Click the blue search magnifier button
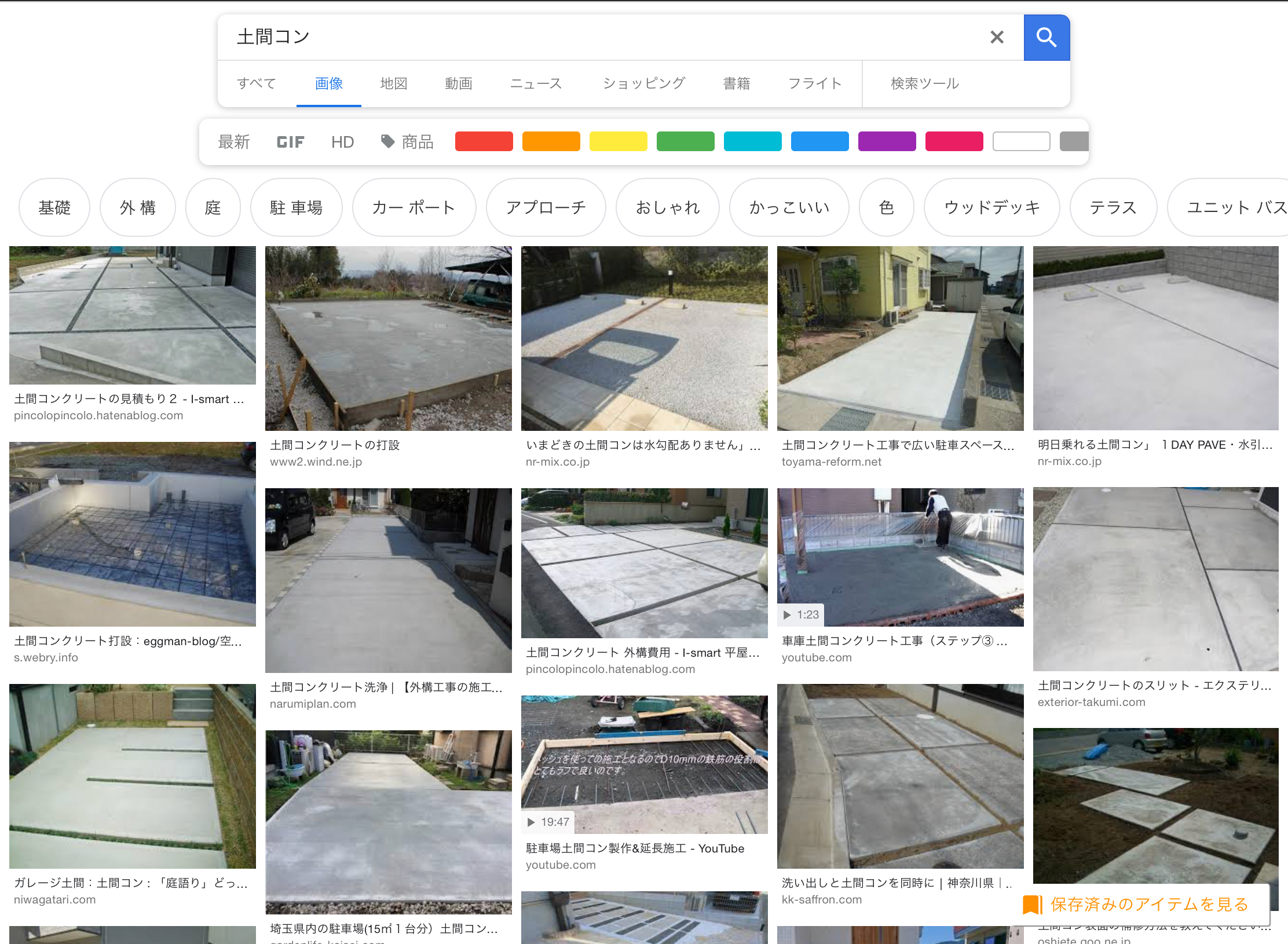This screenshot has height=944, width=1288. tap(1046, 38)
